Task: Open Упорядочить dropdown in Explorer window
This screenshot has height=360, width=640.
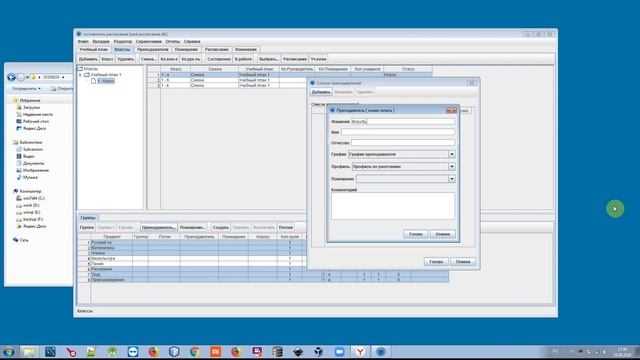Action: (26, 89)
